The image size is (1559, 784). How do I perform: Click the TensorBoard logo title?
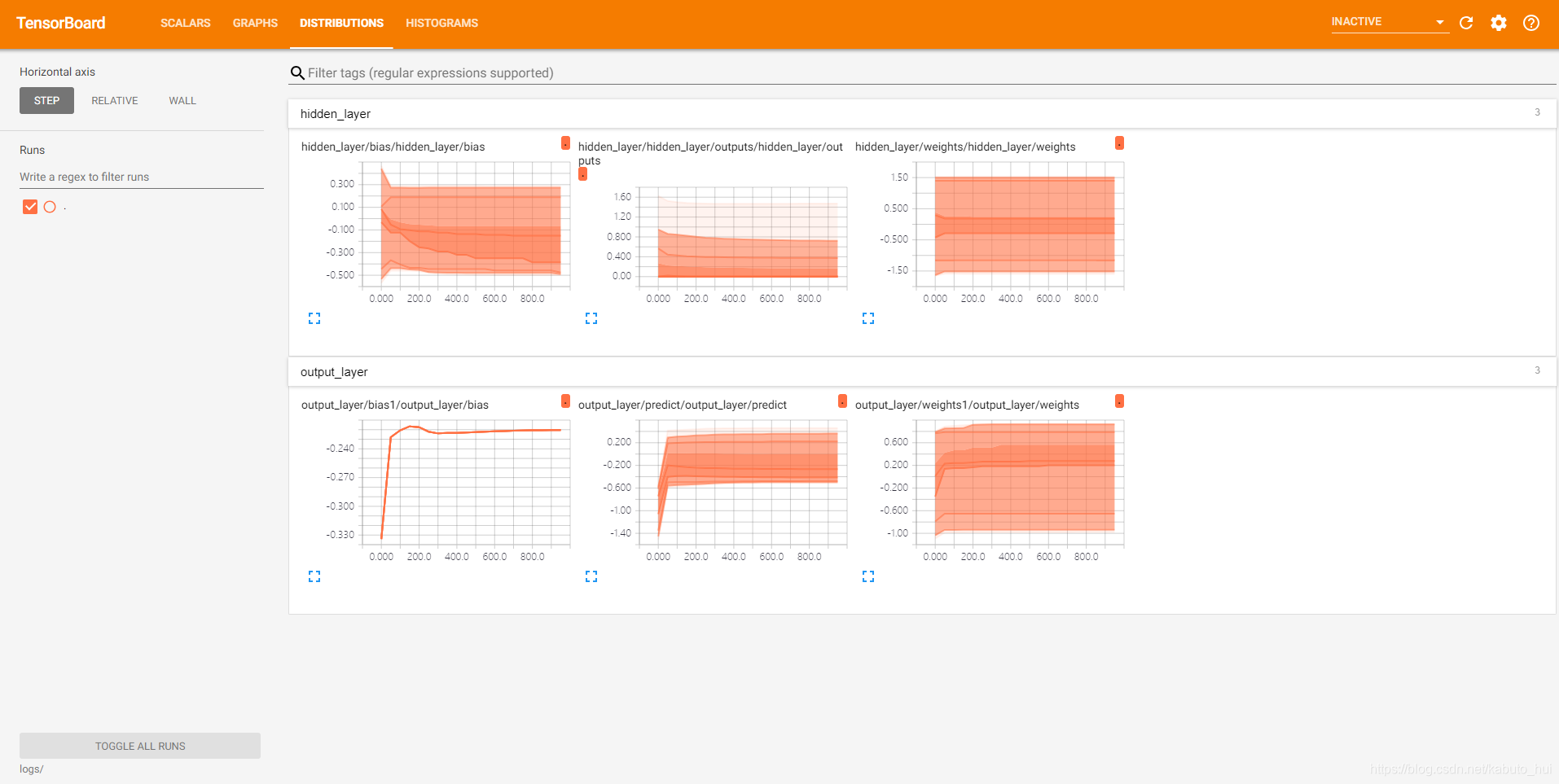coord(61,23)
